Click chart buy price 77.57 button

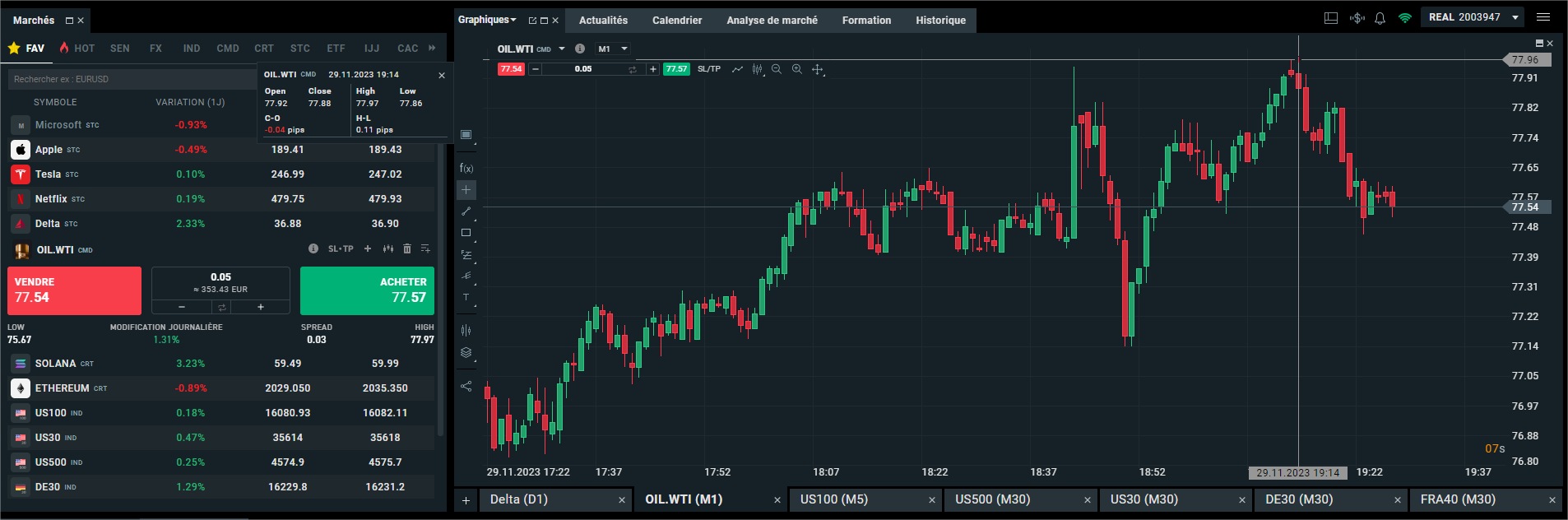[676, 69]
